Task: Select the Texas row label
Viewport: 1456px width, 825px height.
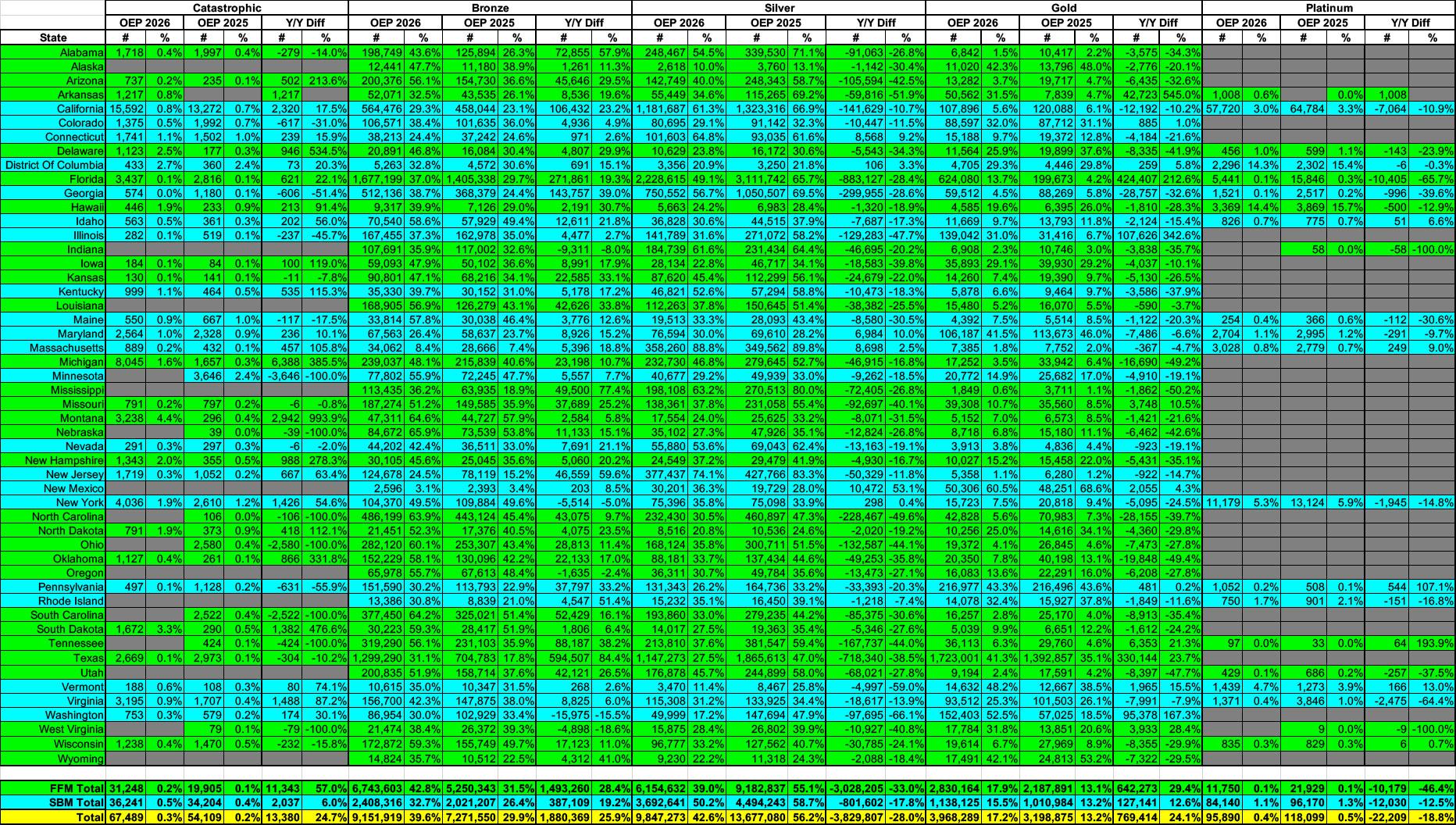Action: (87, 658)
